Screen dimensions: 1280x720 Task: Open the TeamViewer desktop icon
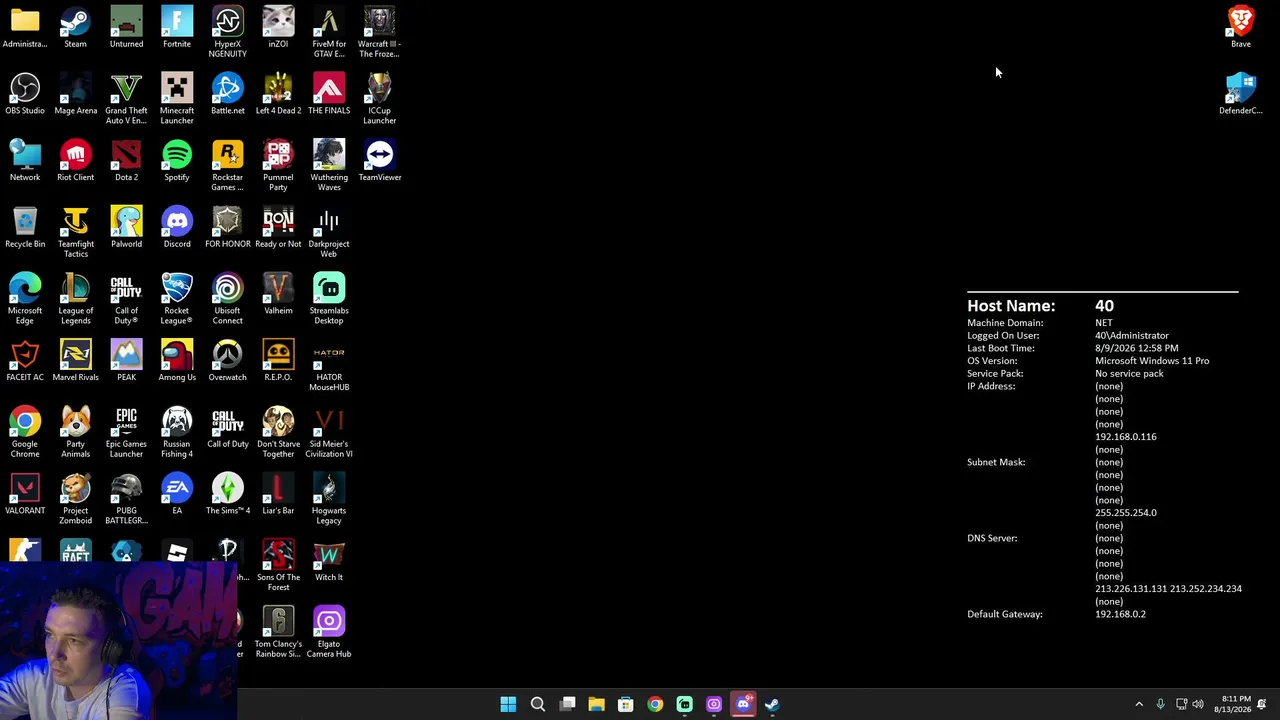coord(380,160)
